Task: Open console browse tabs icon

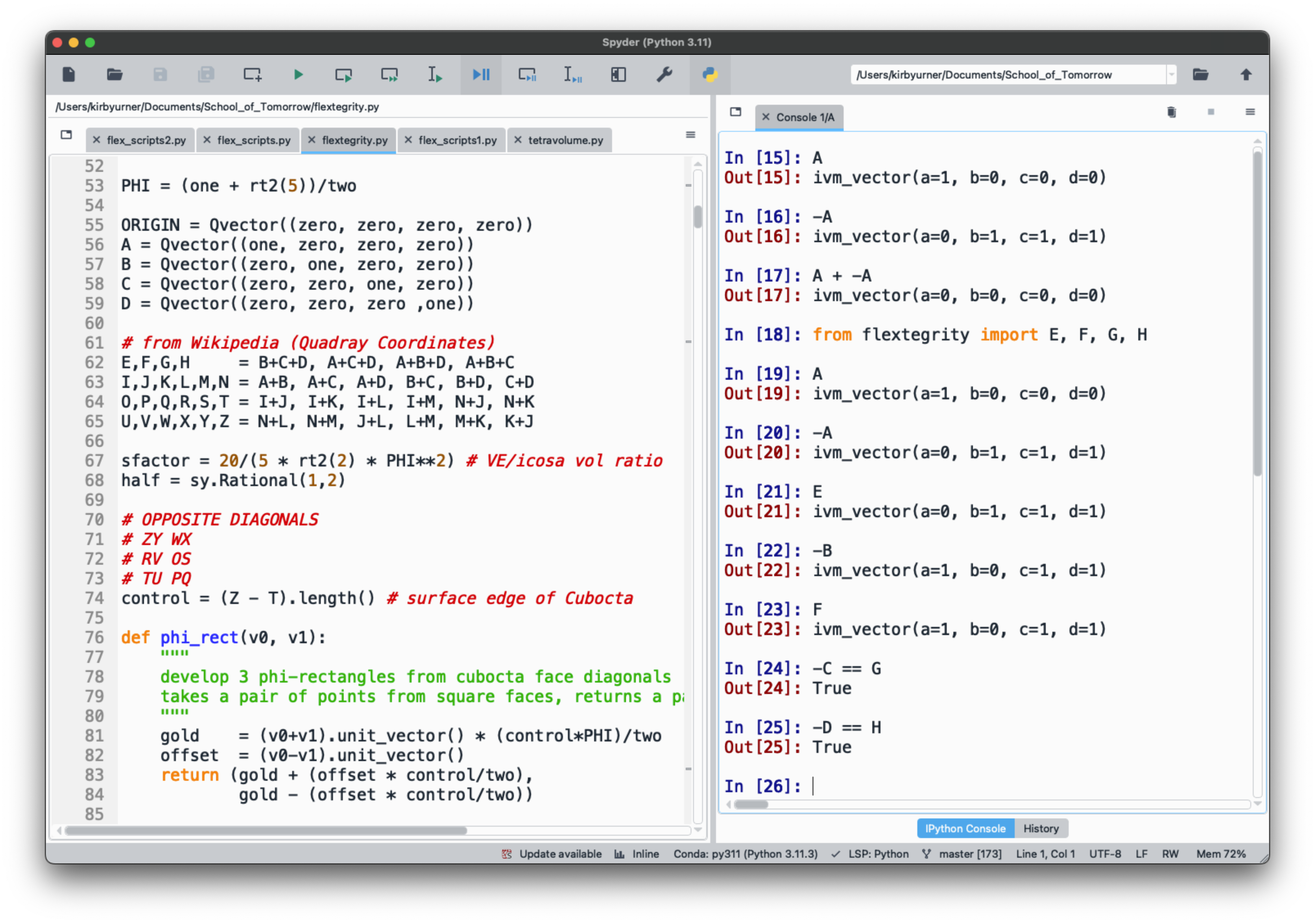Action: coord(736,112)
